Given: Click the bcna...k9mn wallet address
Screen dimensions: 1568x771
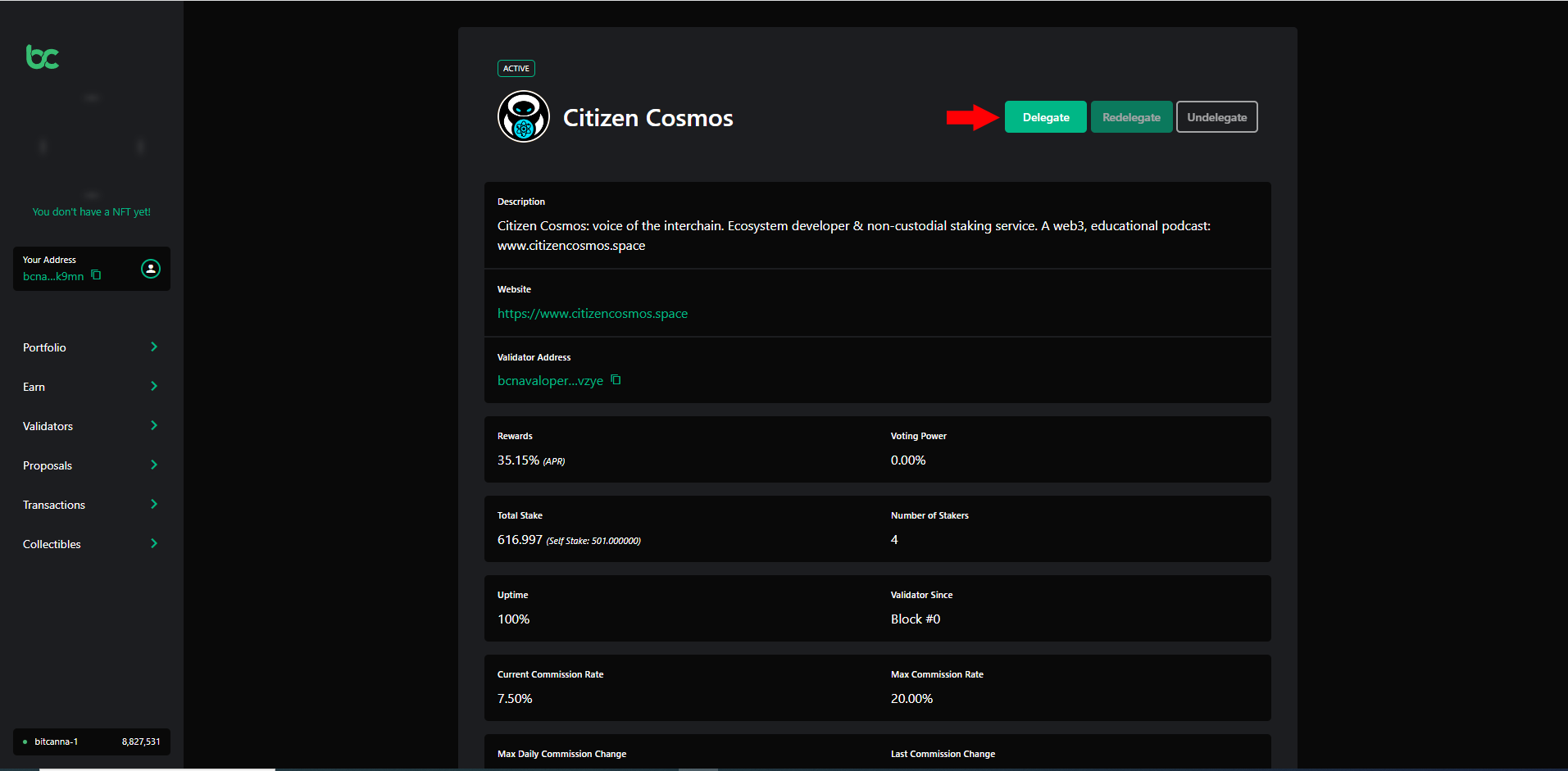Looking at the screenshot, I should click(x=53, y=276).
